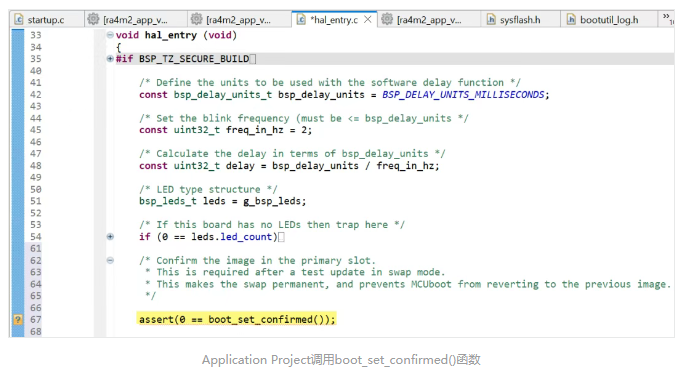The image size is (681, 379).
Task: Show the hidden editor tabs overflow list
Action: pyautogui.click(x=667, y=18)
